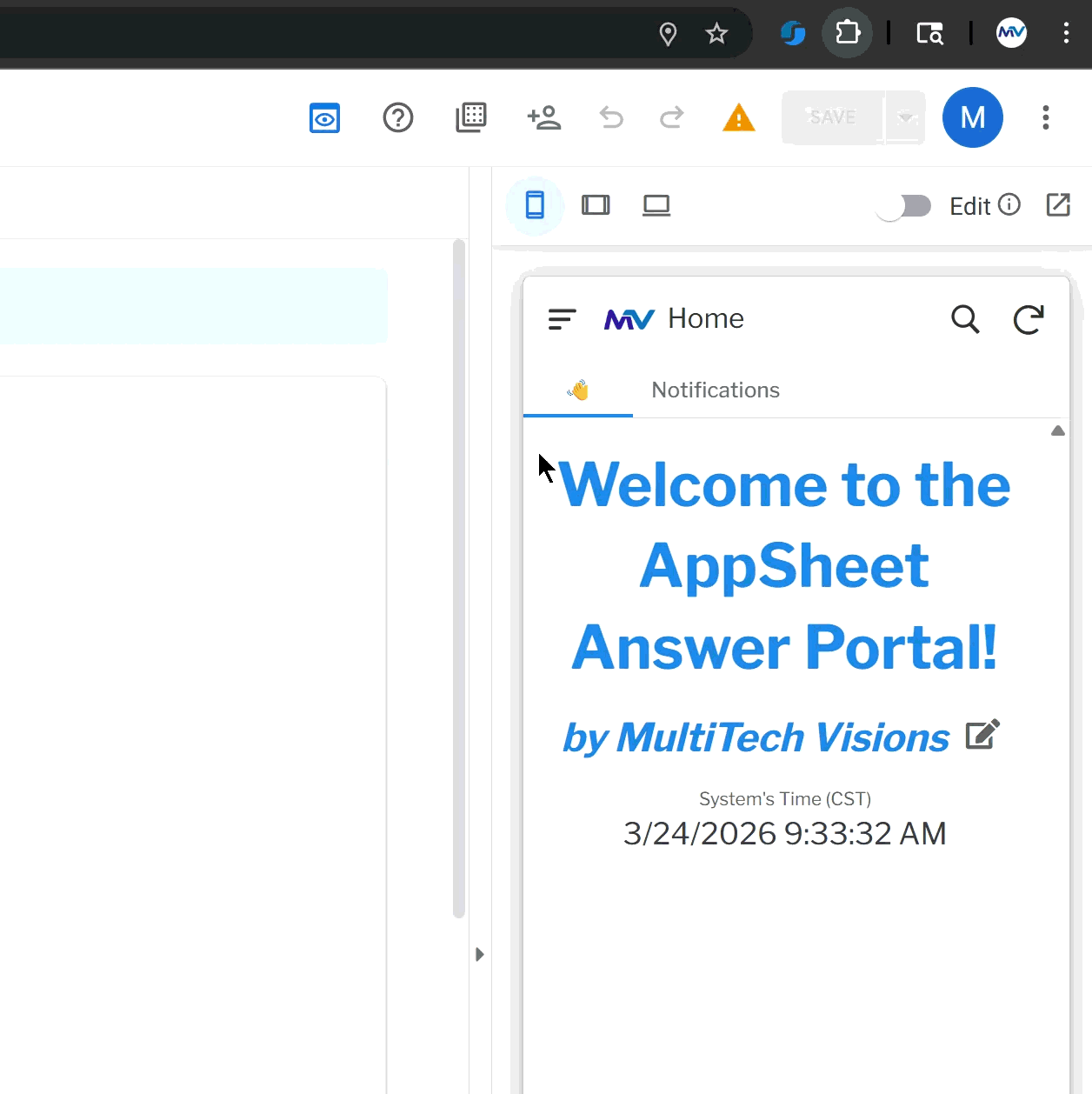
Task: Open preview in a new tab icon
Action: [1058, 205]
